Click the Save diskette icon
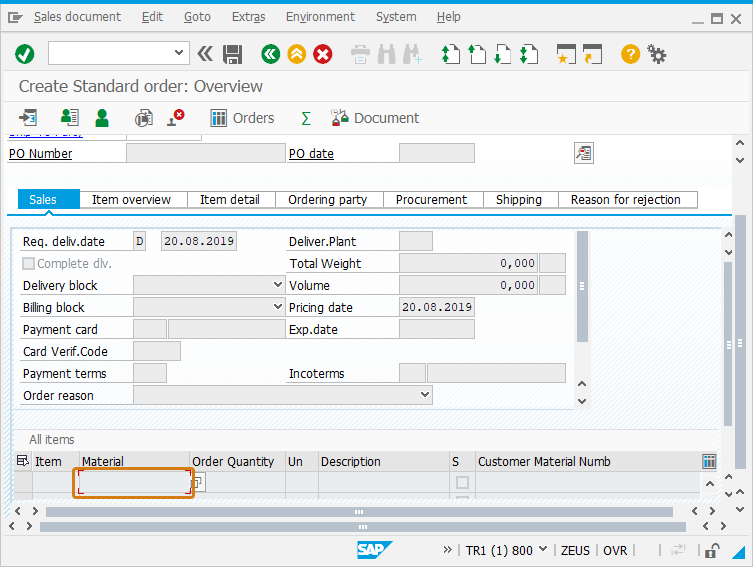The height and width of the screenshot is (567, 753). [x=232, y=54]
